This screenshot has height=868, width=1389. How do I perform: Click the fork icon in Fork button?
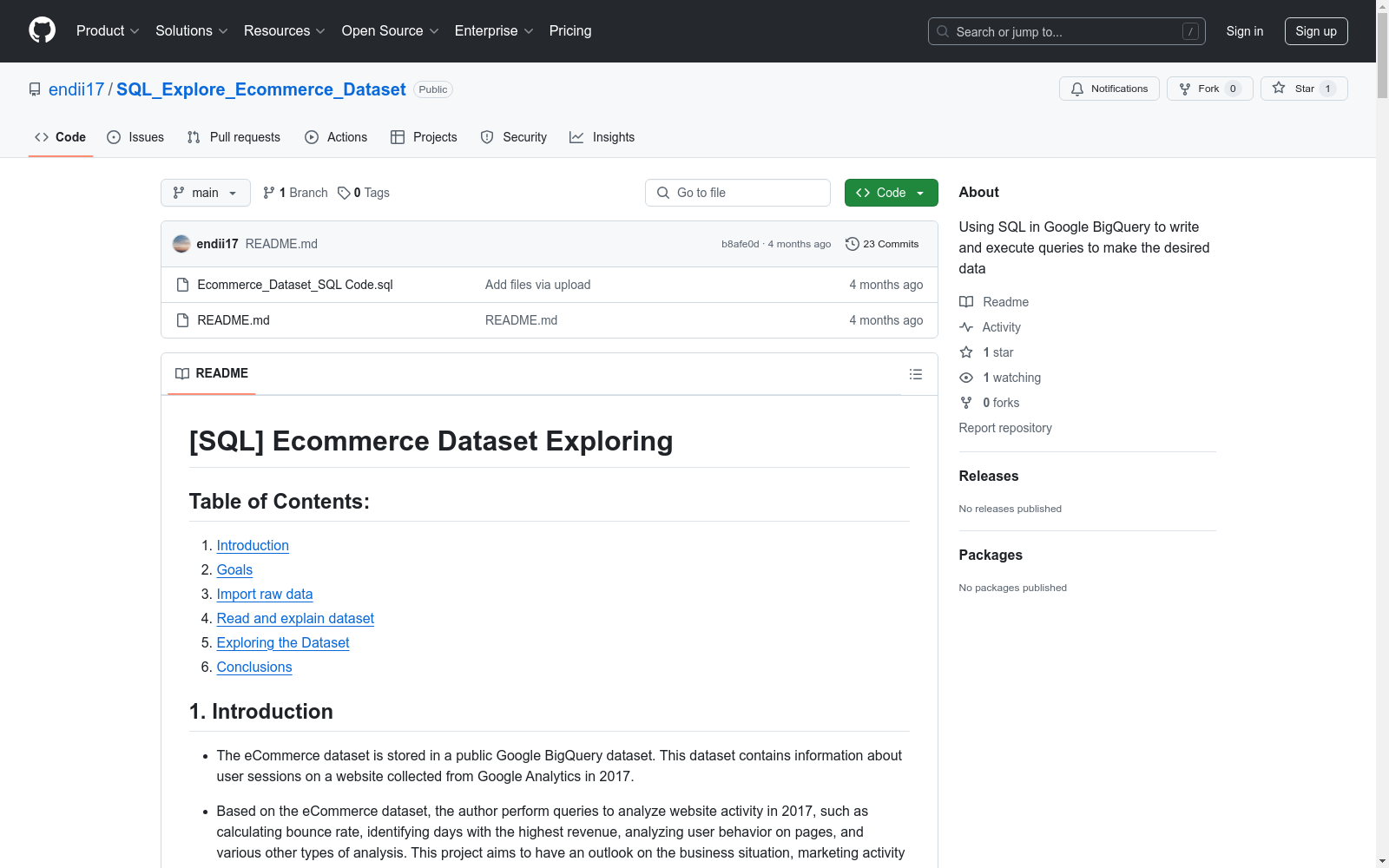(x=1185, y=89)
